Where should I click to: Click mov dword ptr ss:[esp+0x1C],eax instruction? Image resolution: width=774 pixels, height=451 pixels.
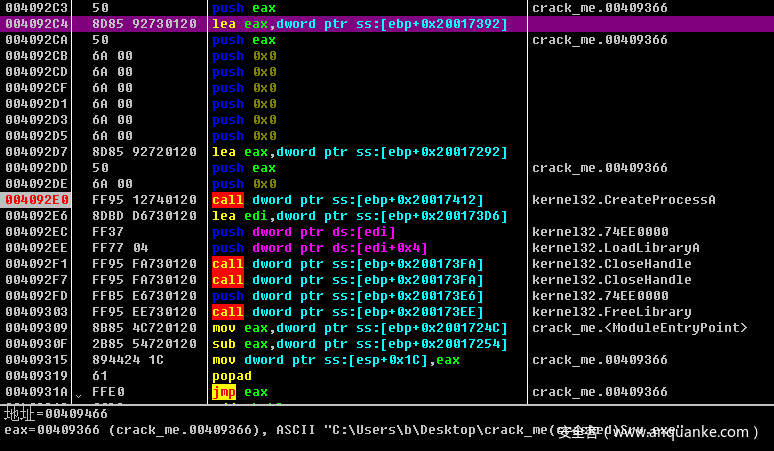click(x=336, y=360)
